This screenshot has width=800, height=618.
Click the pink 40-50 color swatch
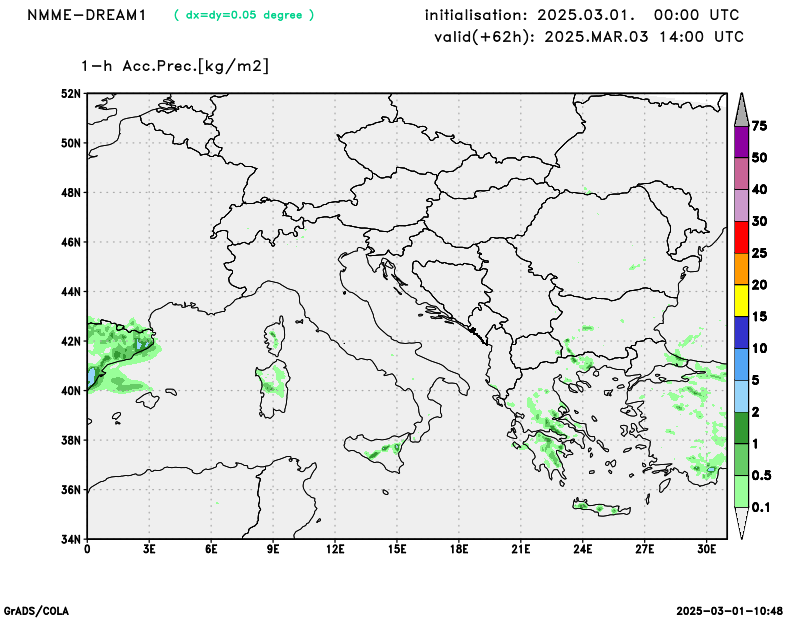[x=741, y=174]
